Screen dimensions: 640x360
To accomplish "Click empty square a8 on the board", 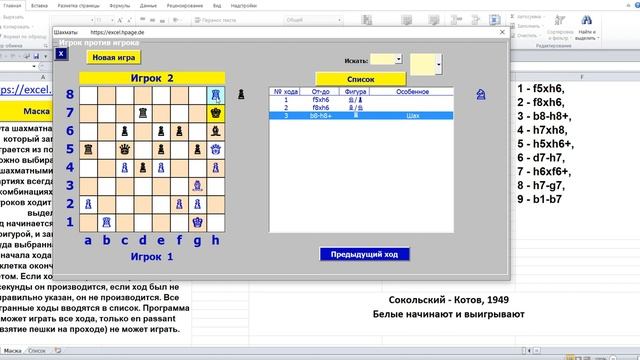I will coord(88,95).
